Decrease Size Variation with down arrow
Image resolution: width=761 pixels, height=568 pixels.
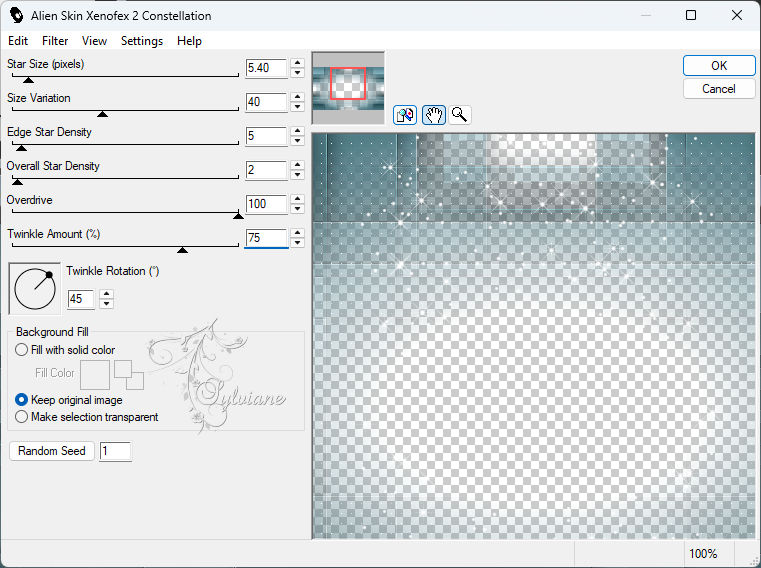[x=298, y=107]
